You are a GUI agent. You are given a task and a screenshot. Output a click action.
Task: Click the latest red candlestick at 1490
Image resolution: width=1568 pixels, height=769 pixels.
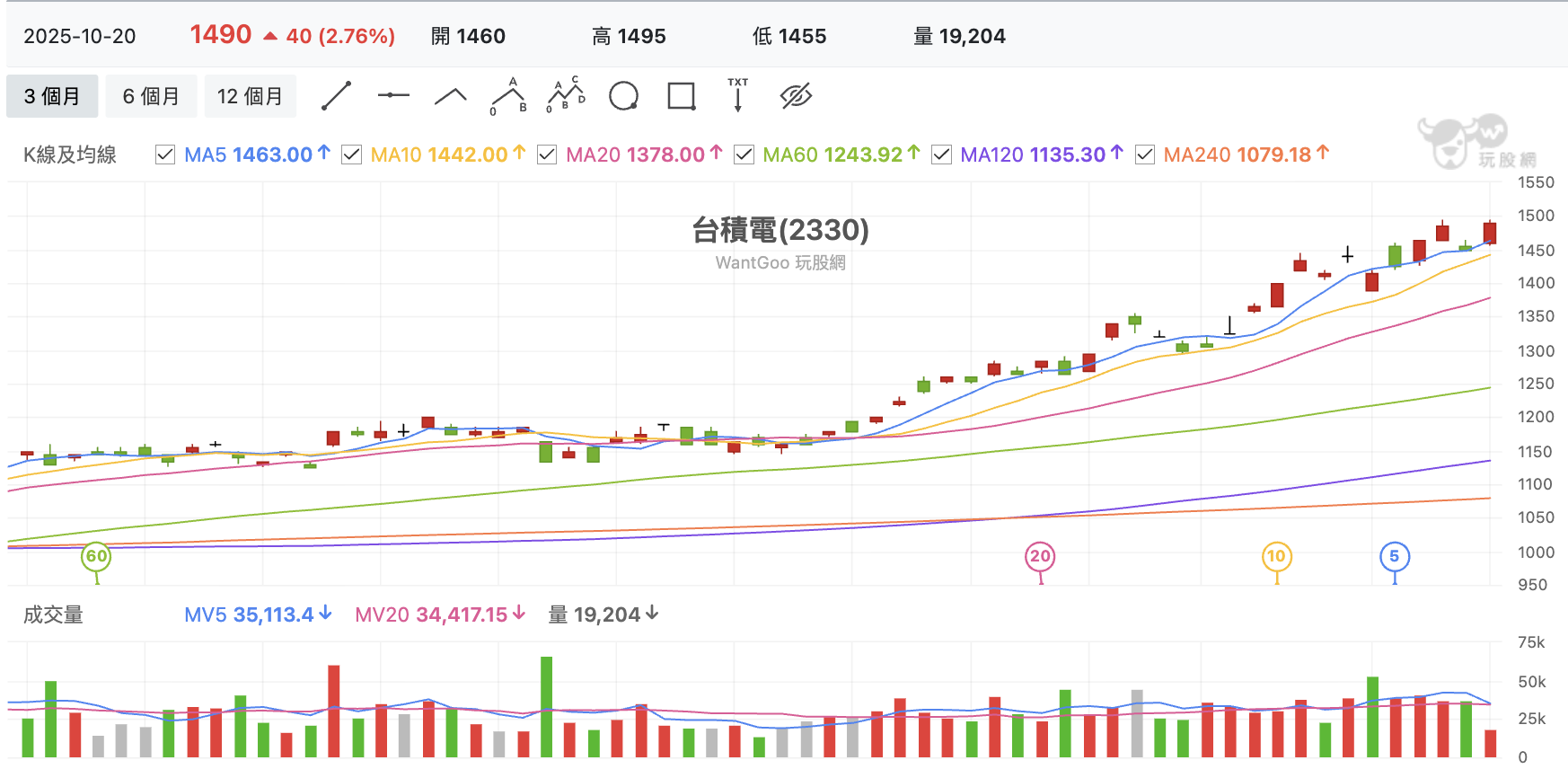1490,233
